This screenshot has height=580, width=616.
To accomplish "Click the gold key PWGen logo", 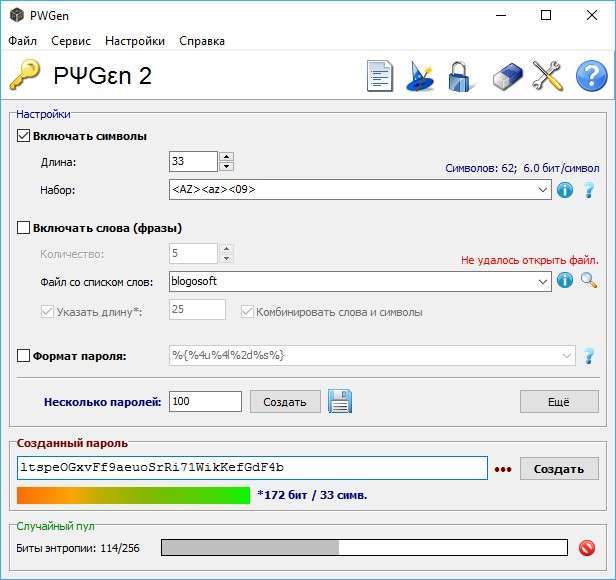I will point(25,74).
